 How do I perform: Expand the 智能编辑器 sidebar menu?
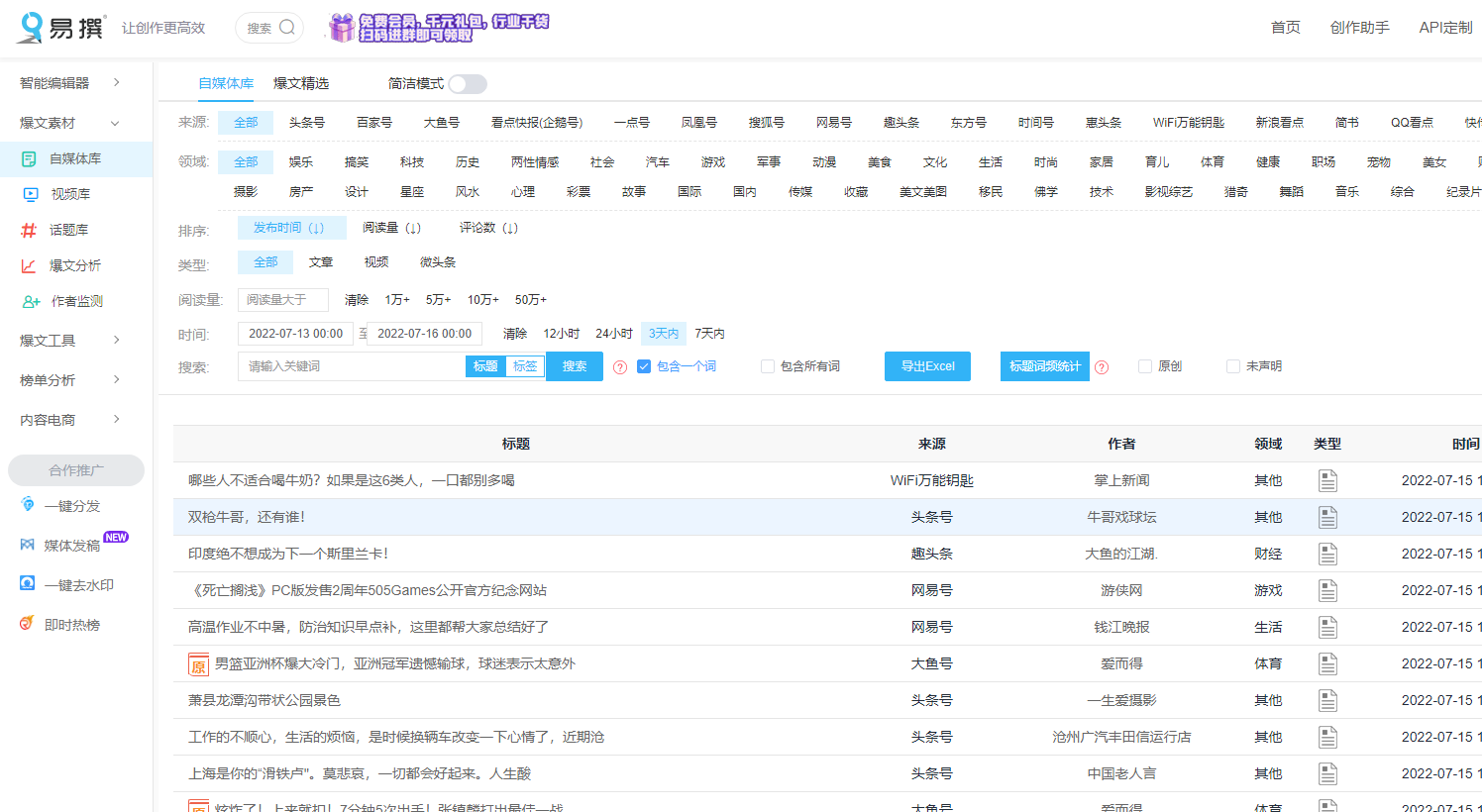tap(71, 83)
